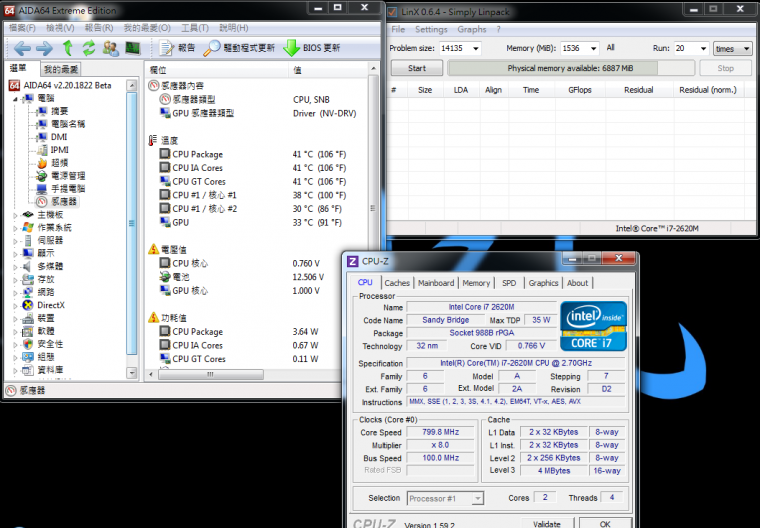The image size is (760, 528).
Task: Switch to the SPD tab in CPU-Z
Action: [509, 283]
